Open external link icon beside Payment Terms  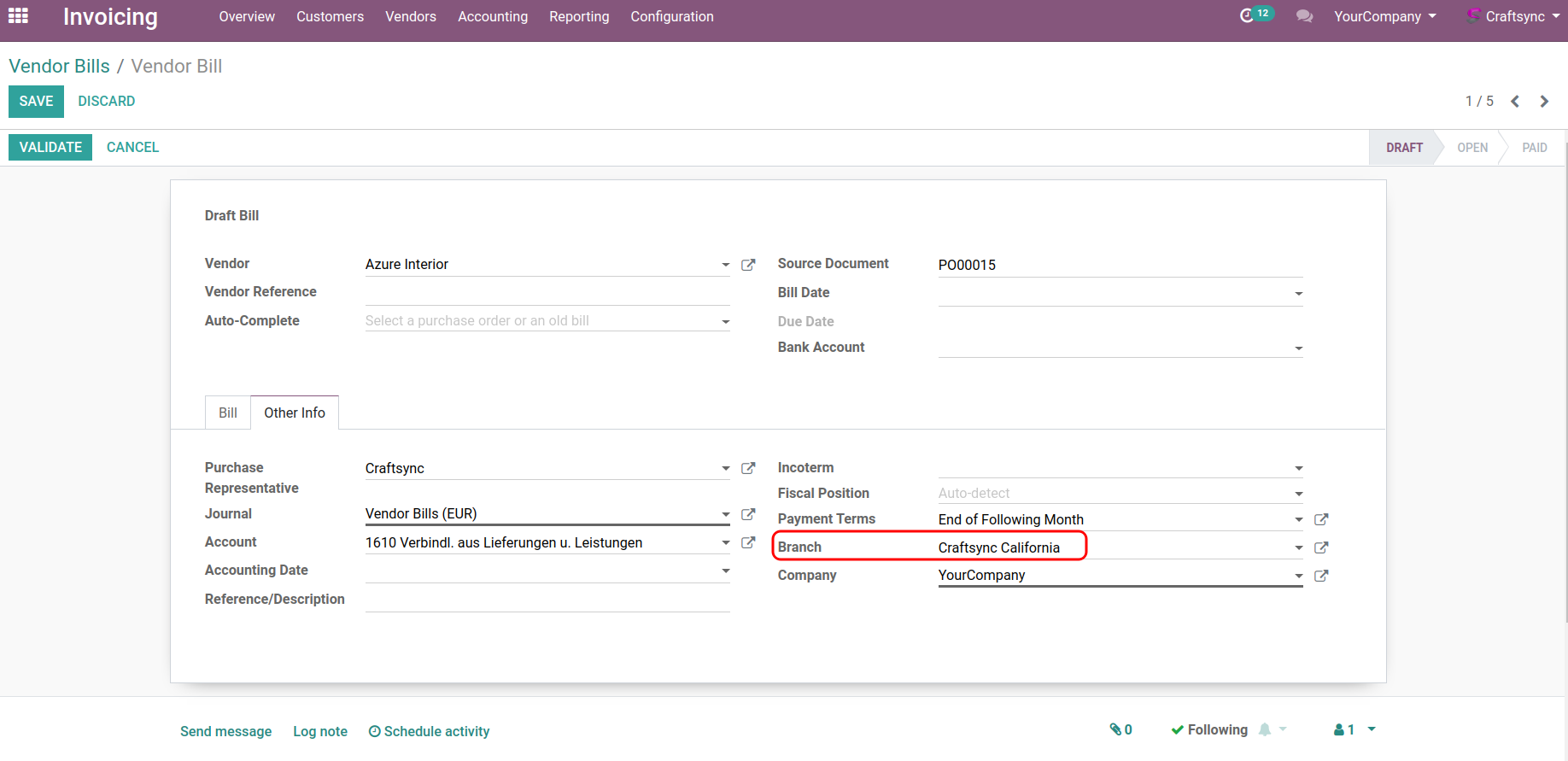click(1321, 519)
